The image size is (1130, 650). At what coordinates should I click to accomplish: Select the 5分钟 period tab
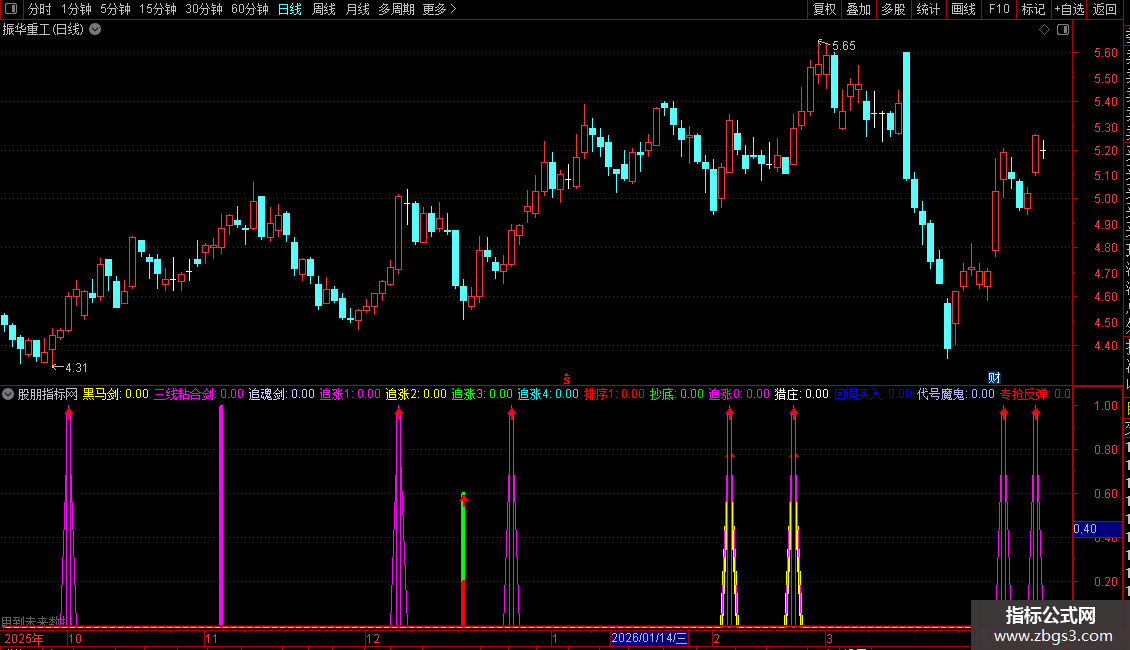point(115,9)
